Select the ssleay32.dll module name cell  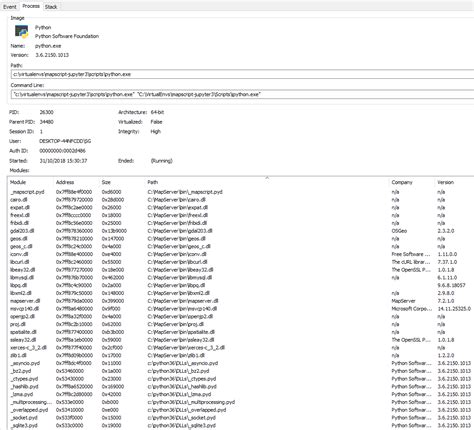tap(23, 340)
